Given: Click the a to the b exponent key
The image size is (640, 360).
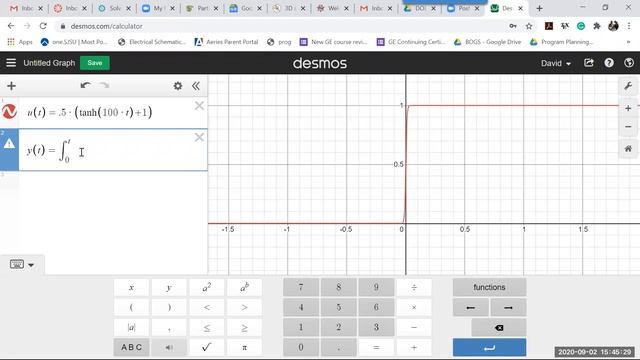Looking at the screenshot, I should tap(244, 287).
